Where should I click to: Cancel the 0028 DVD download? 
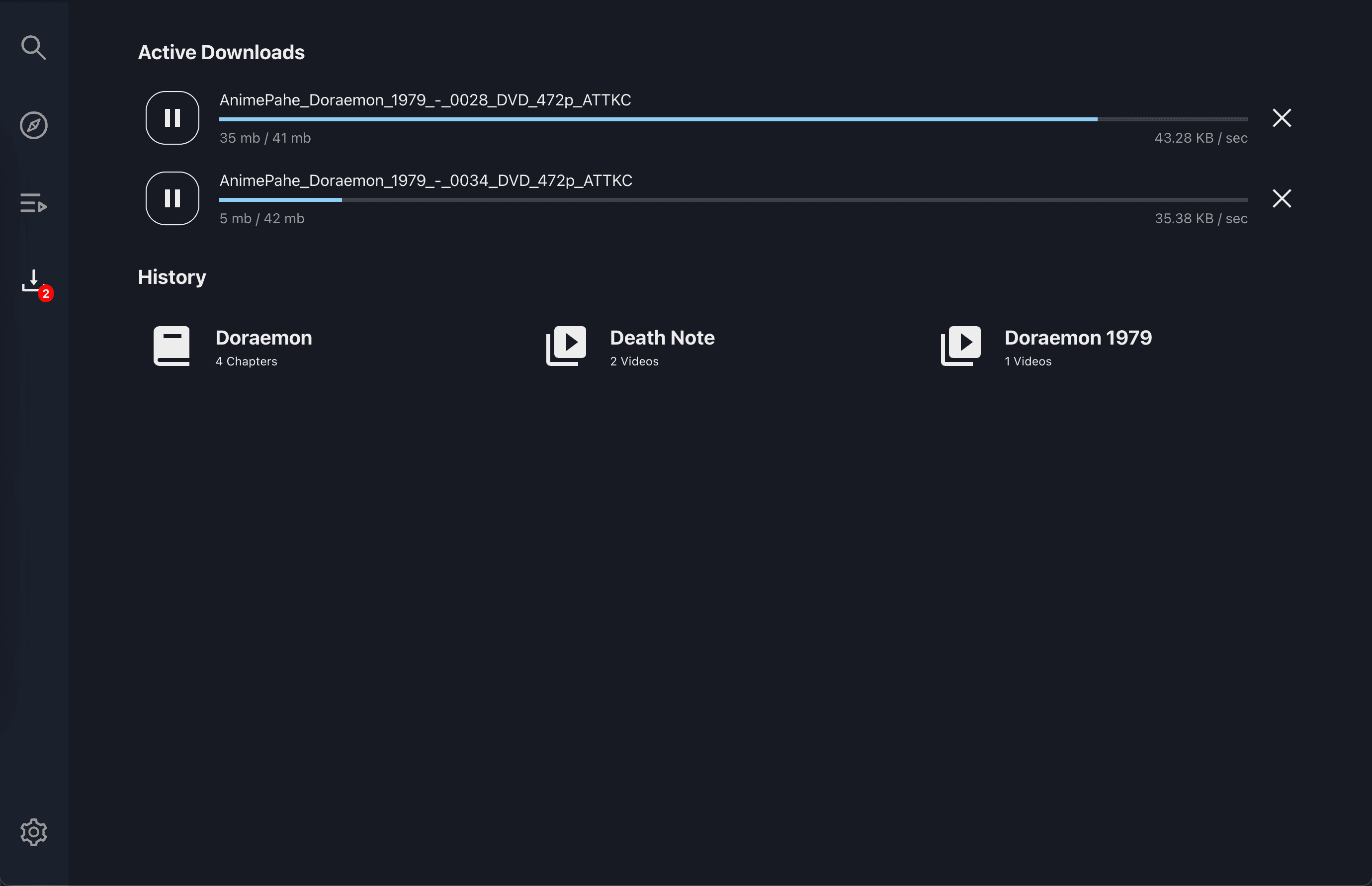(1281, 118)
